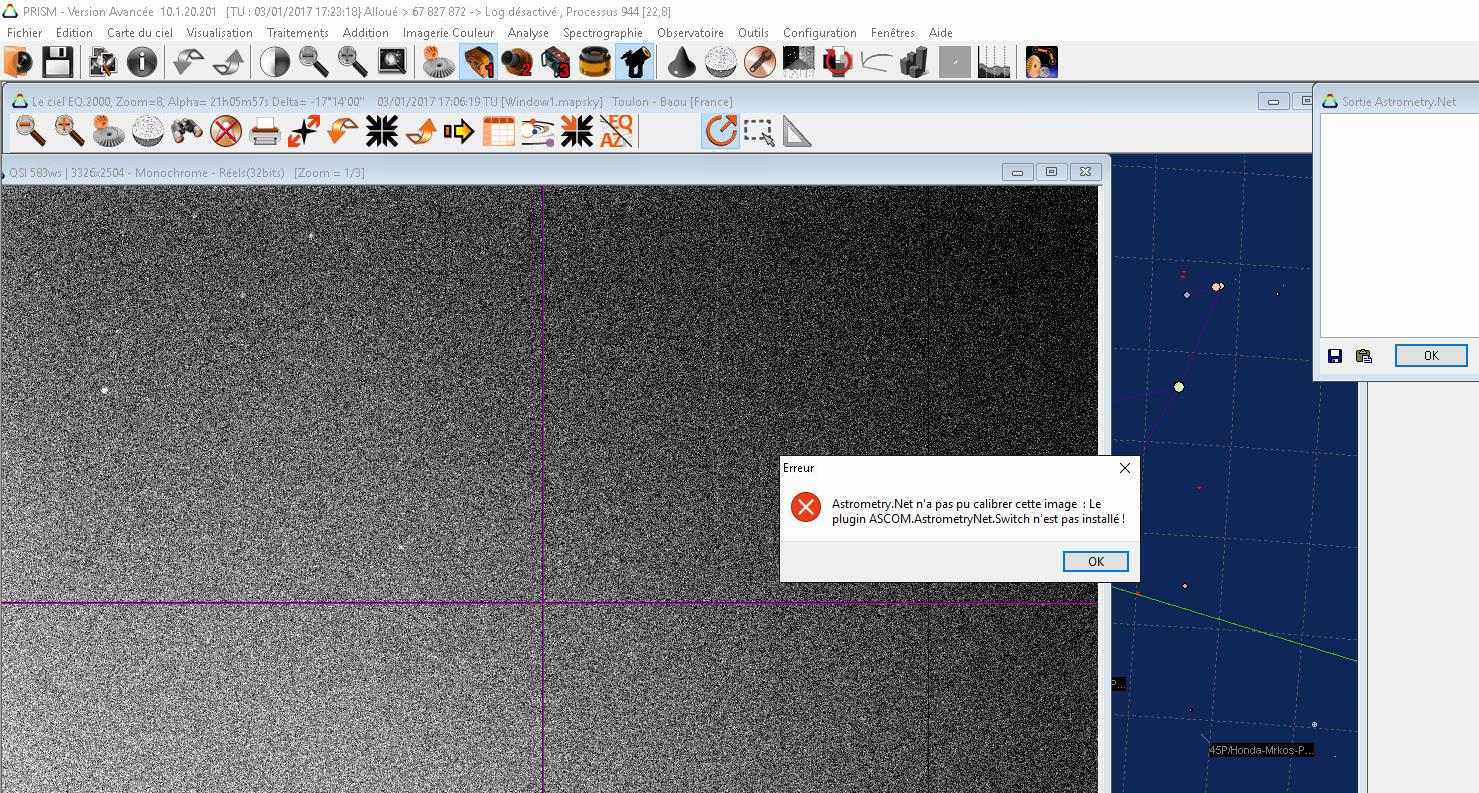Screen dimensions: 1479x793
Task: Click the set square measurement tool
Action: (797, 131)
